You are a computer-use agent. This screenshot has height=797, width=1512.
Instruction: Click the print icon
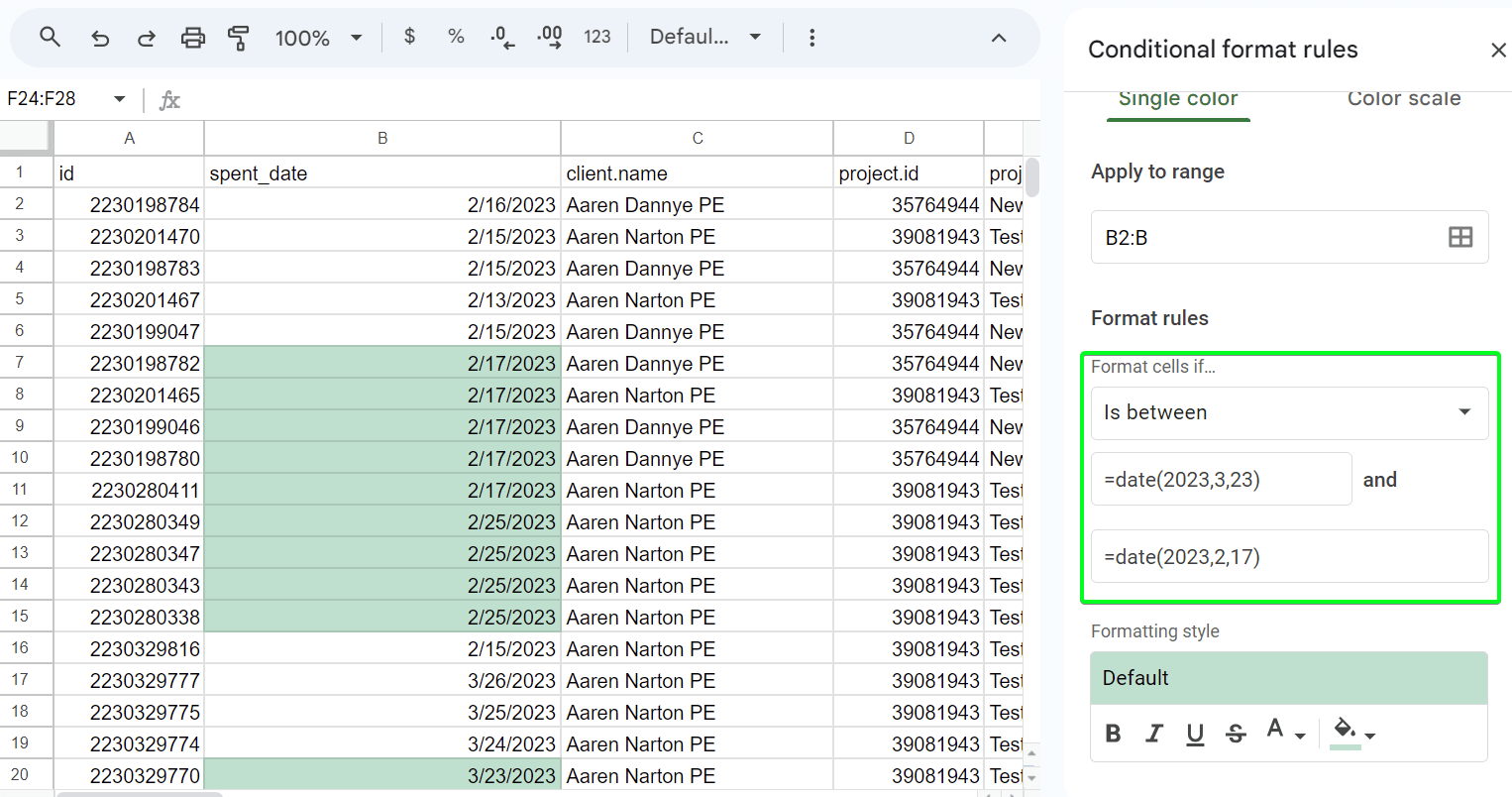193,38
